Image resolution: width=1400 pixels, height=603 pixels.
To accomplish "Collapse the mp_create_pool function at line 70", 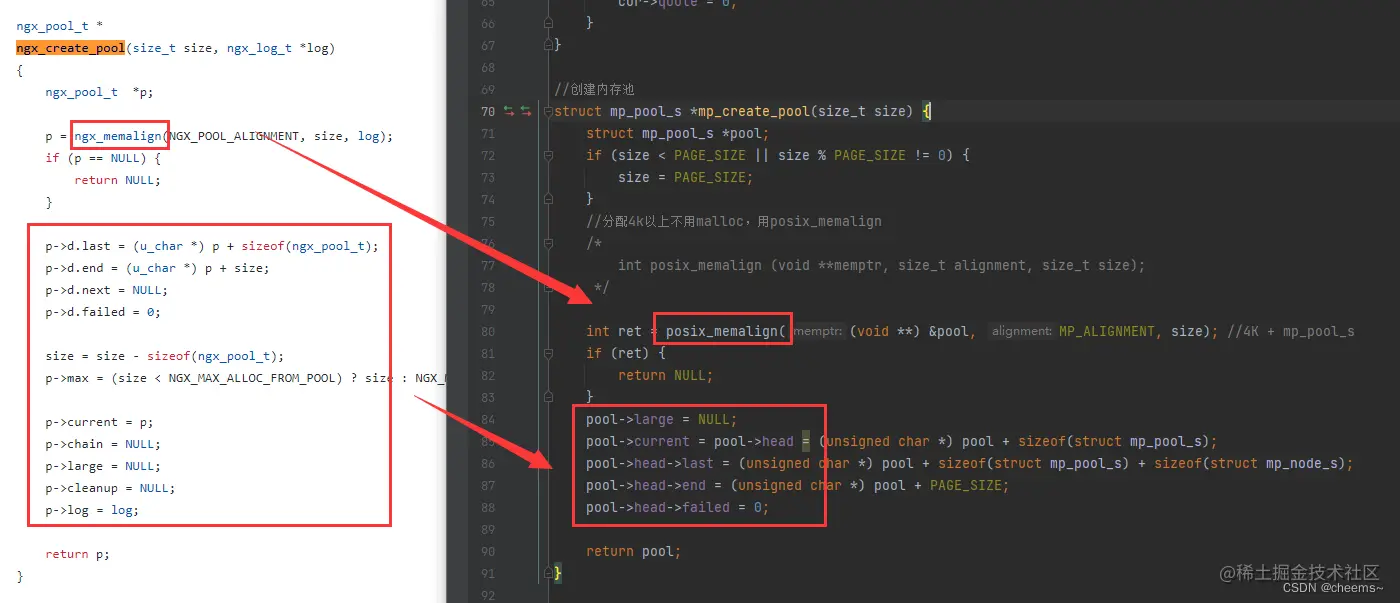I will (548, 112).
